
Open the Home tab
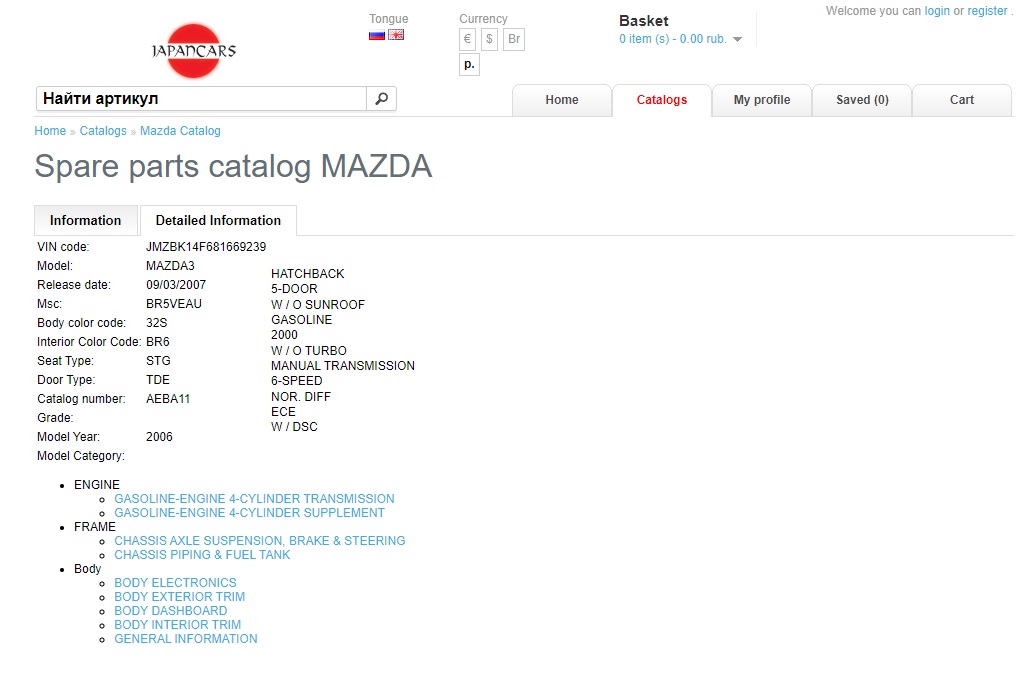click(x=561, y=100)
